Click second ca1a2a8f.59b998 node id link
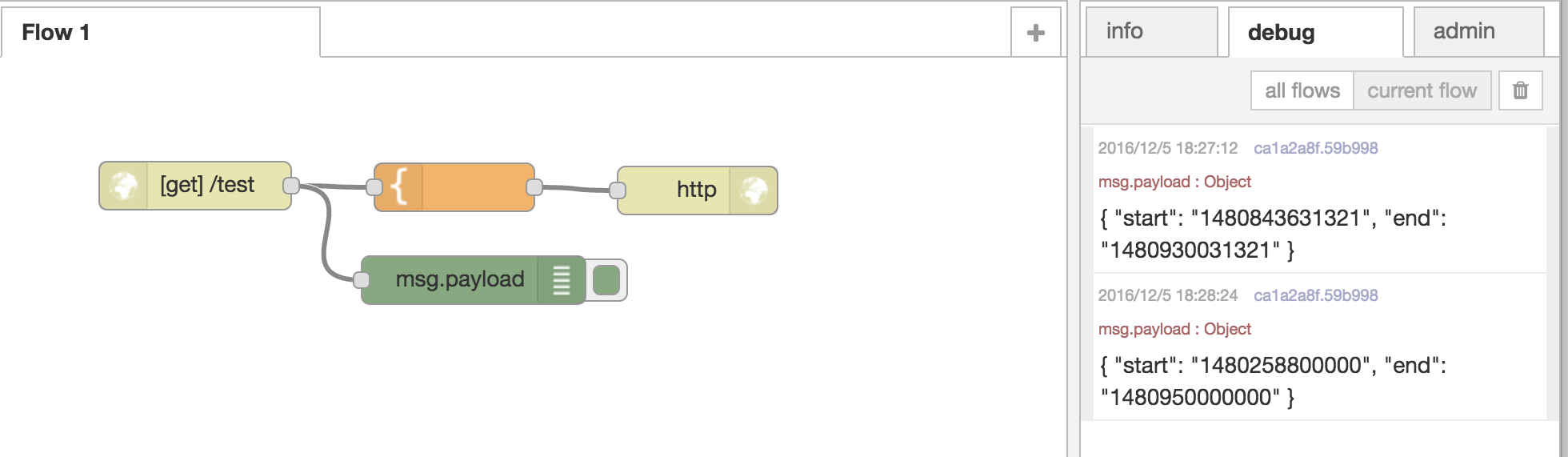This screenshot has height=457, width=1568. coord(1315,295)
